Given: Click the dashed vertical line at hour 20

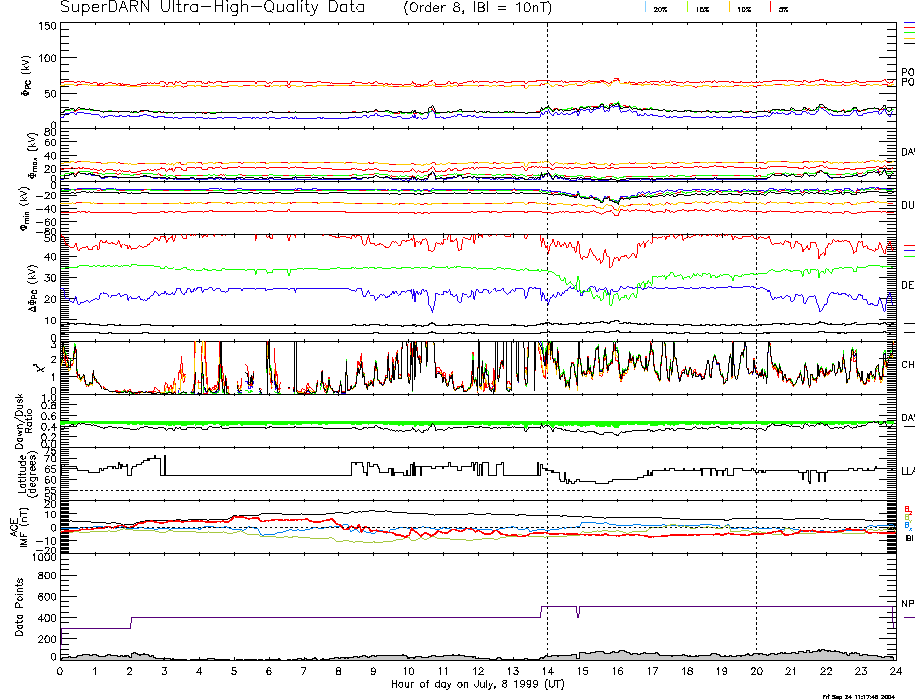Looking at the screenshot, I should 756,300.
